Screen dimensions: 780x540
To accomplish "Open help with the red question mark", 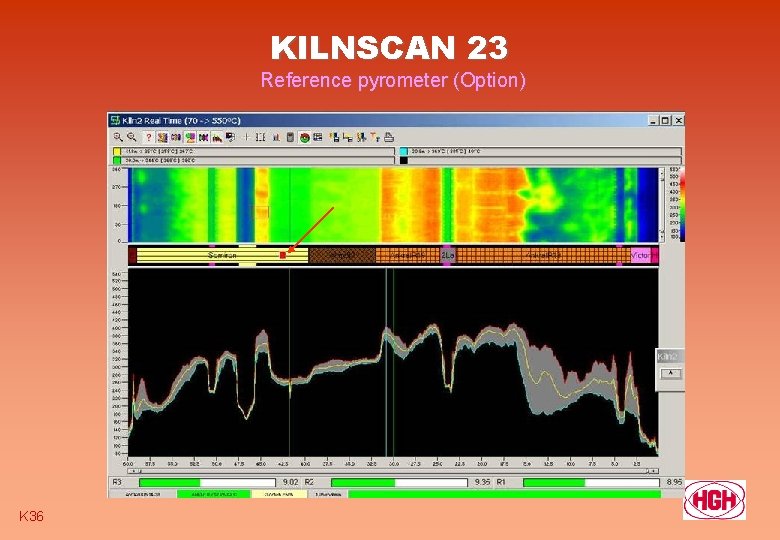I will [x=148, y=137].
